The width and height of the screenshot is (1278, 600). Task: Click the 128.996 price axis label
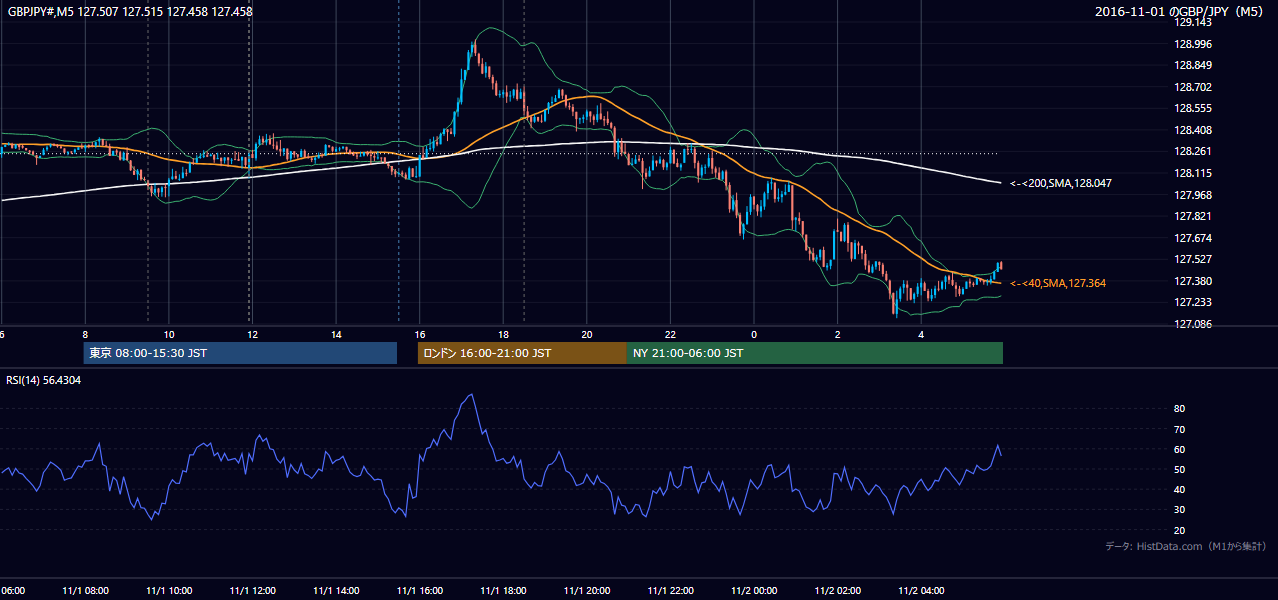pyautogui.click(x=1192, y=44)
